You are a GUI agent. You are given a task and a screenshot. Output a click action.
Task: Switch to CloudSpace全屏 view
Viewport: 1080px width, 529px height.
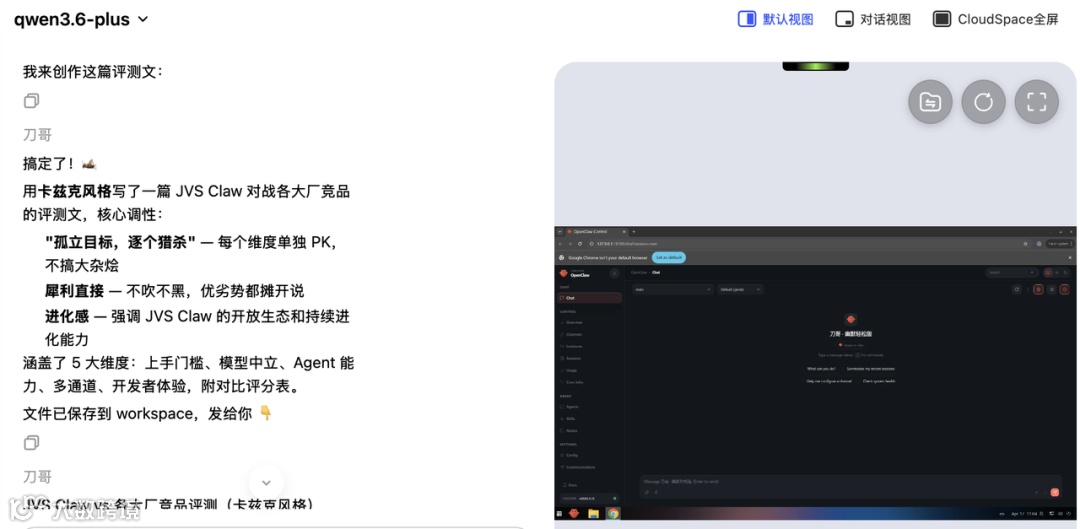point(996,19)
